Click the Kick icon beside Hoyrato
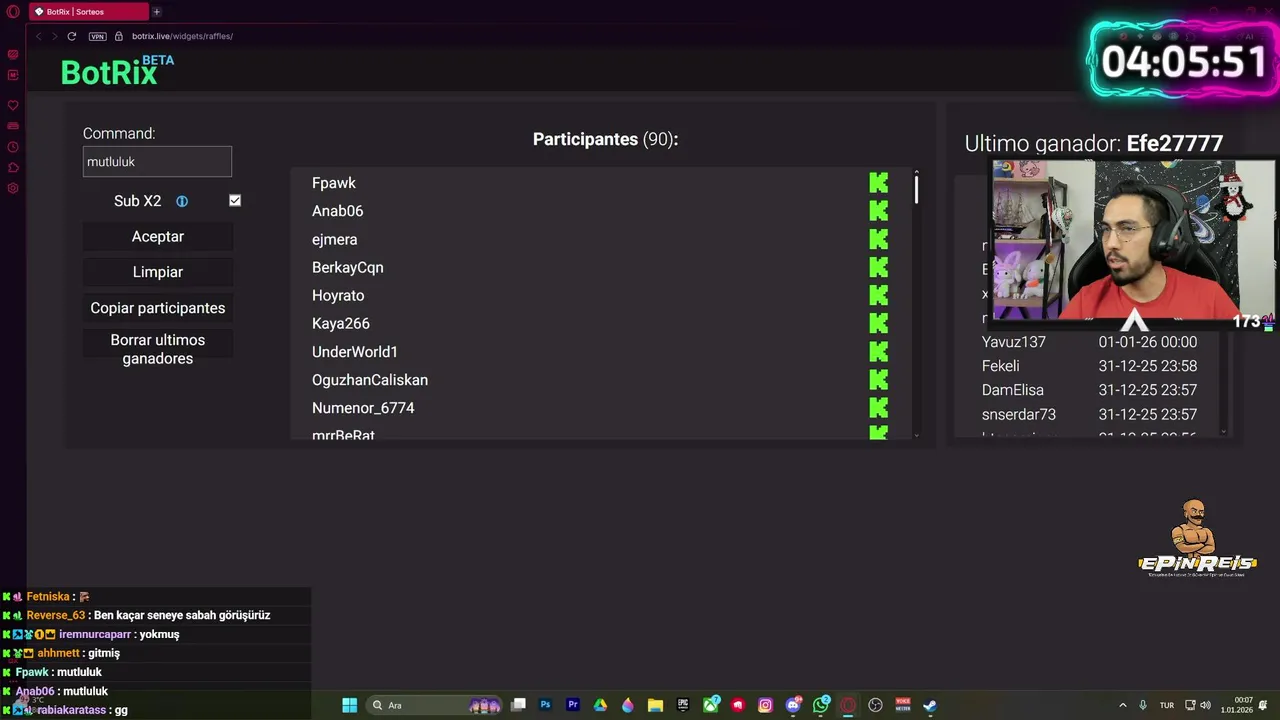The height and width of the screenshot is (720, 1280). (x=878, y=295)
